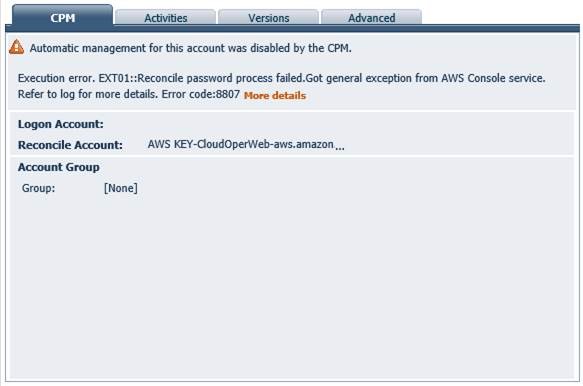
Task: Open the More details link
Action: tap(275, 96)
